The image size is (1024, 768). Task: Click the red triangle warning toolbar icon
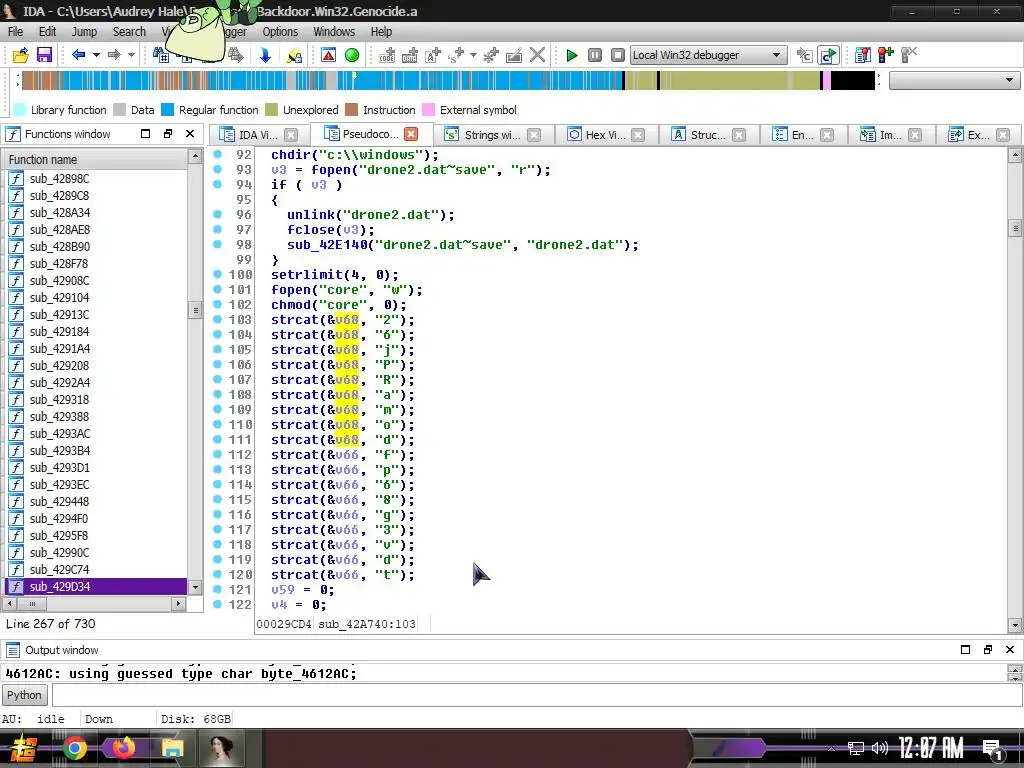[x=328, y=55]
